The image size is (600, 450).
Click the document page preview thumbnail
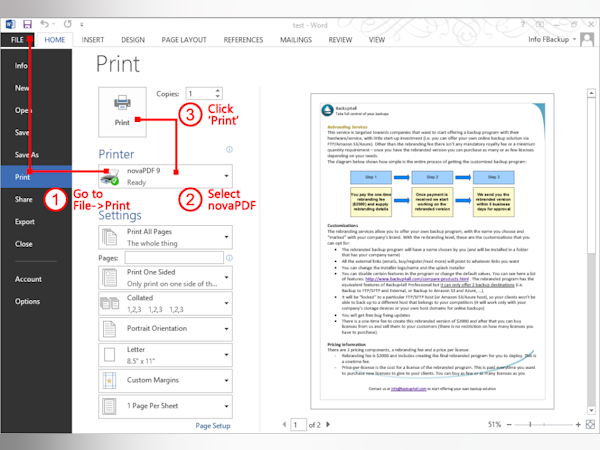[432, 251]
